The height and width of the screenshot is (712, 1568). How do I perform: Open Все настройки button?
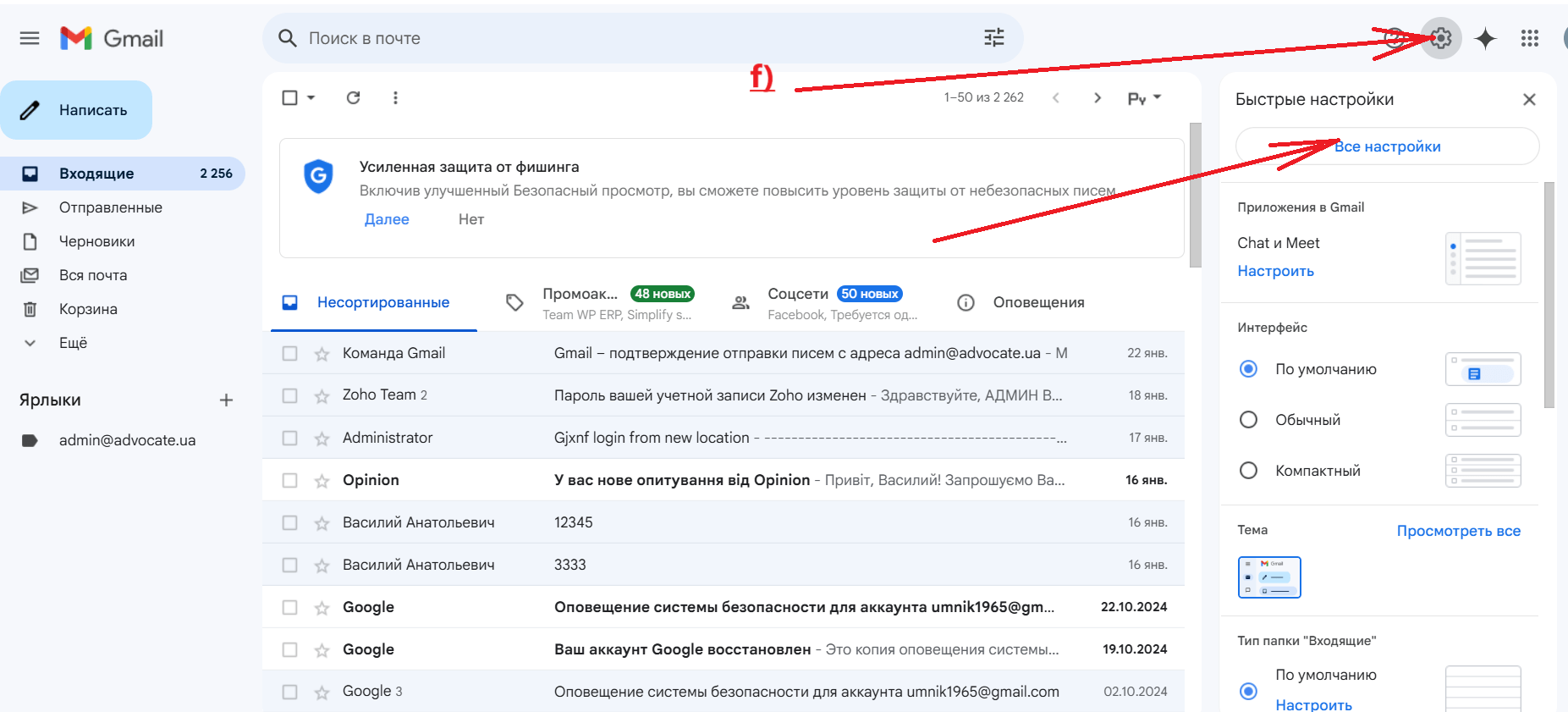[1387, 146]
